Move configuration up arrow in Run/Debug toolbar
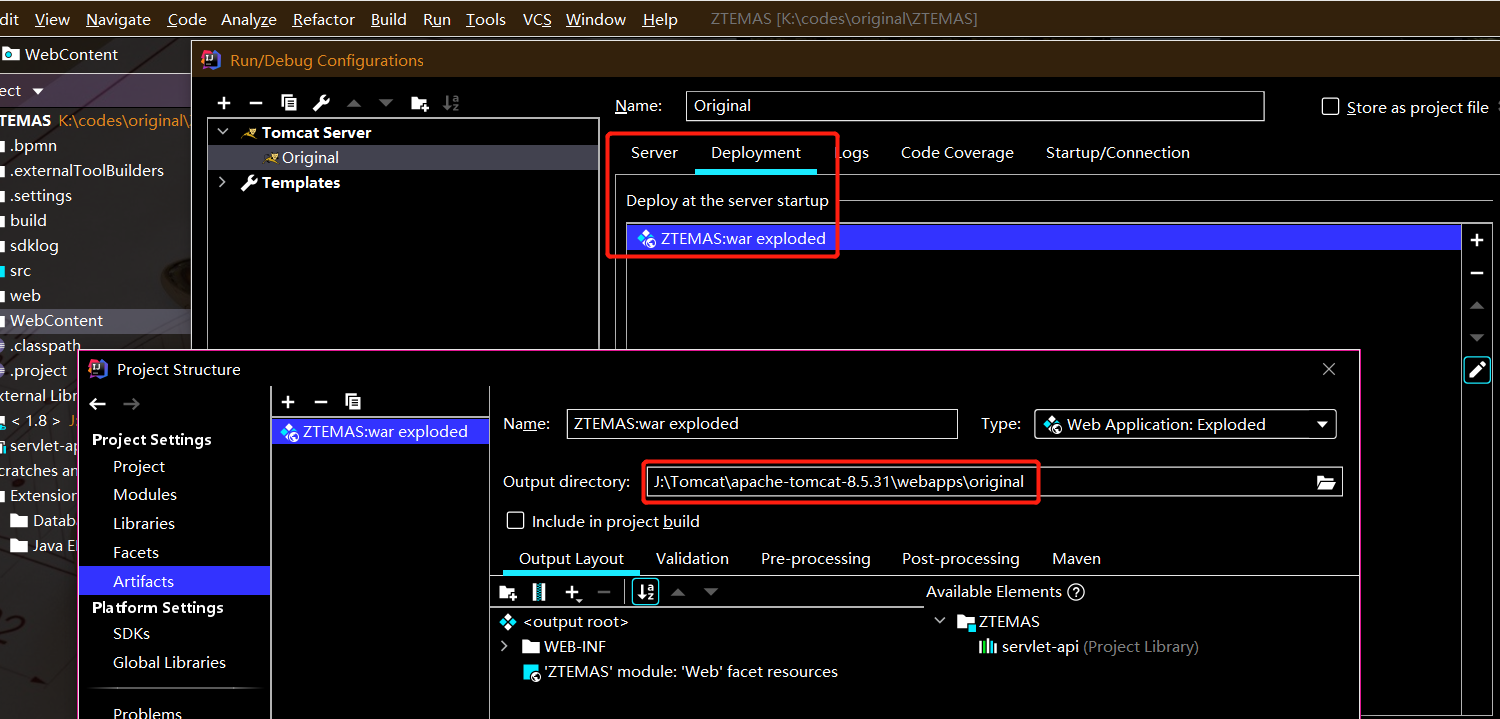Image resolution: width=1500 pixels, height=719 pixels. tap(354, 103)
